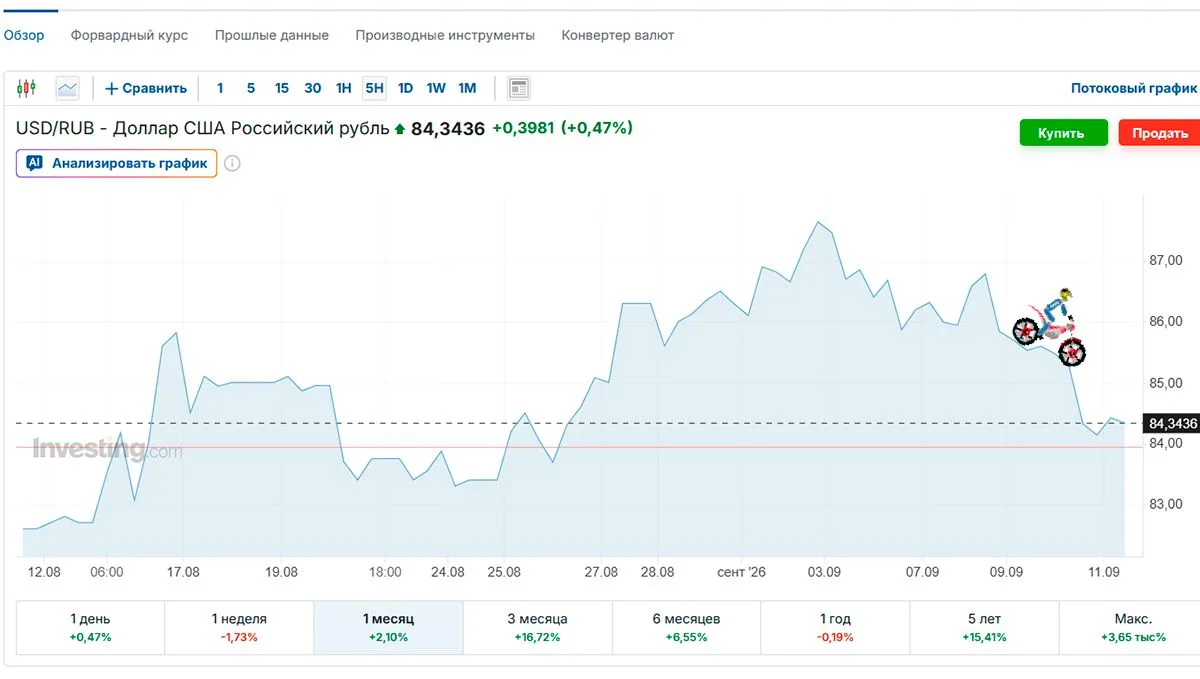Set chart interval to 5 minutes
Screen dimensions: 1200x679
pos(251,88)
